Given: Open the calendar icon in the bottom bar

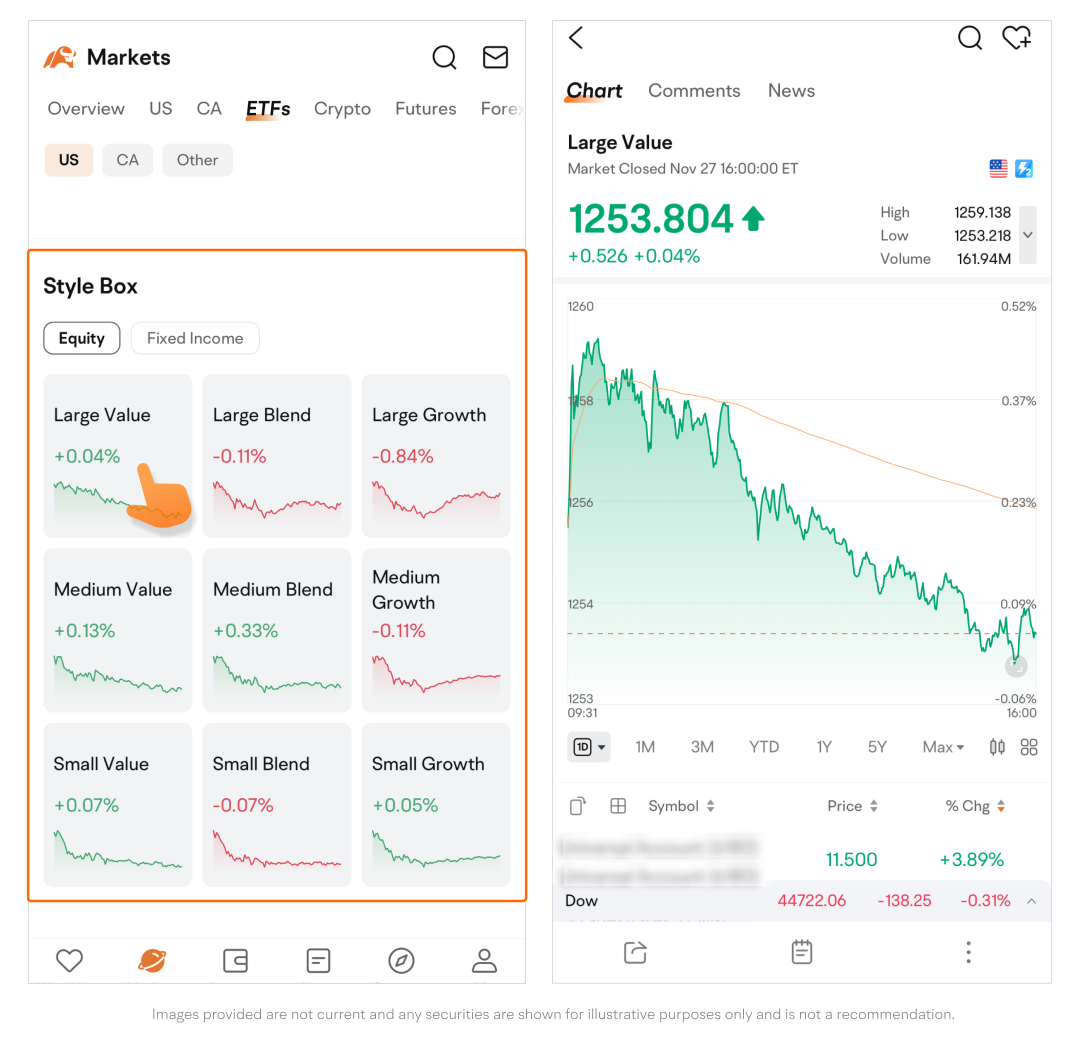Looking at the screenshot, I should click(x=801, y=952).
